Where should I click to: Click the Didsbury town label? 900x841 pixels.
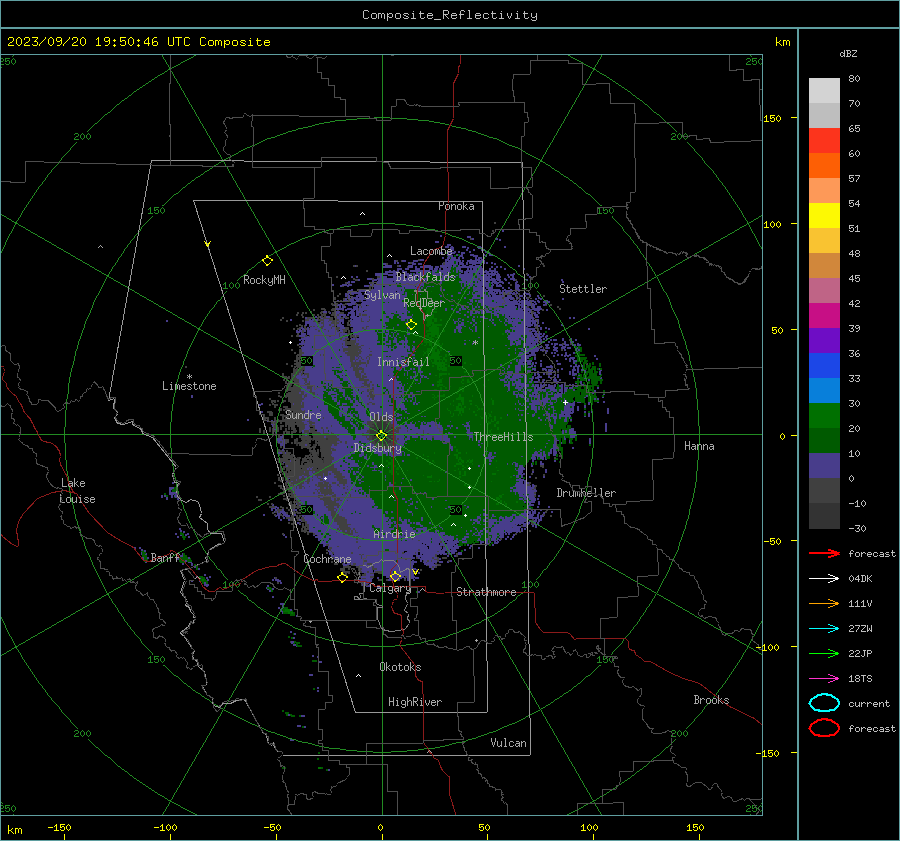377,448
